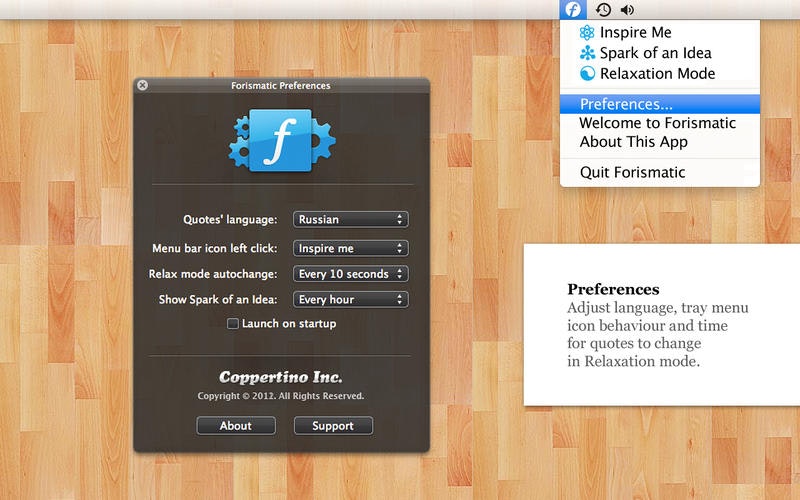Click the Menu bar icon left click label
Viewport: 800px width, 500px height.
tap(215, 248)
